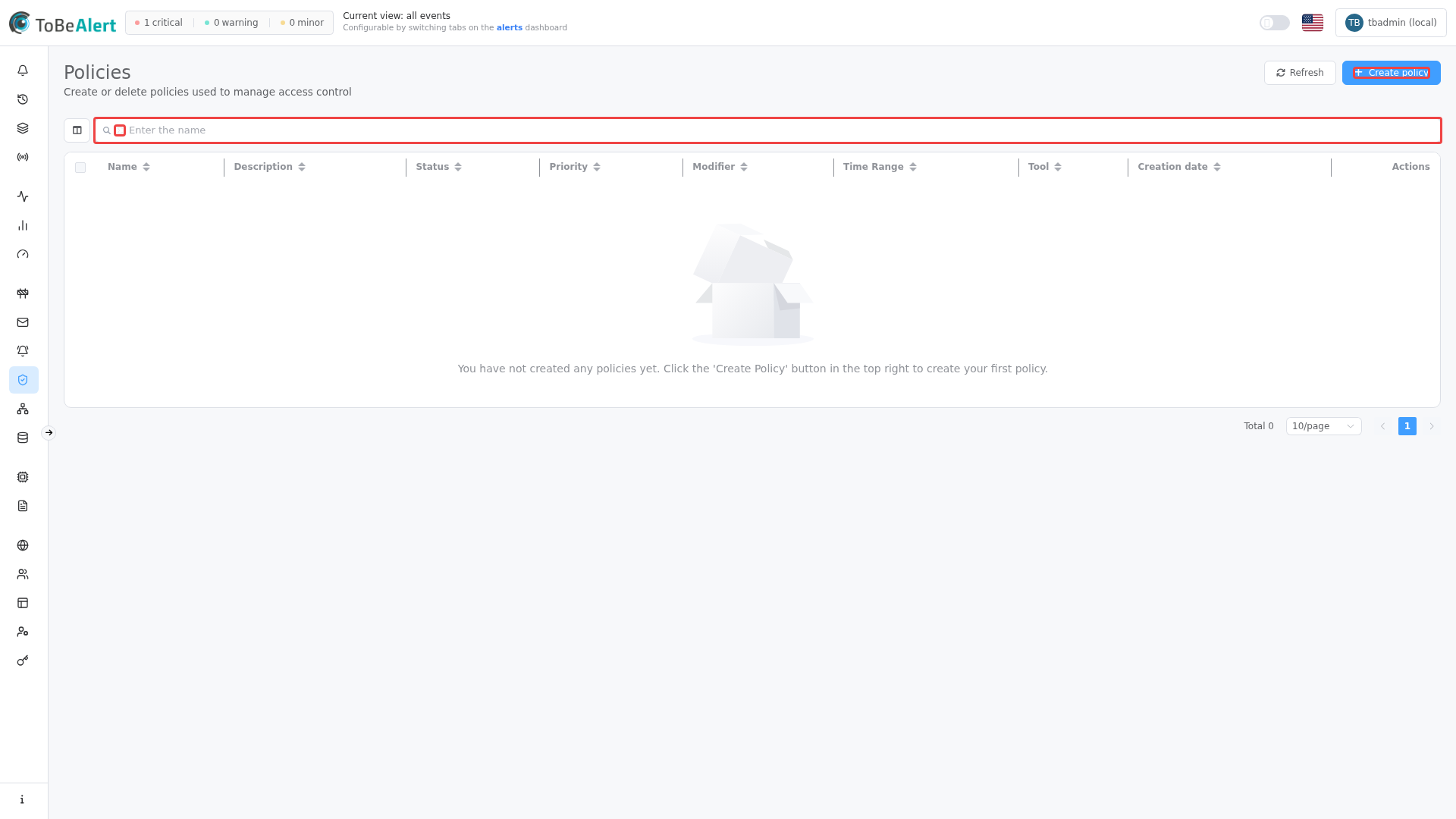1456x819 pixels.
Task: Open the mail envelope sidebar icon
Action: [23, 322]
